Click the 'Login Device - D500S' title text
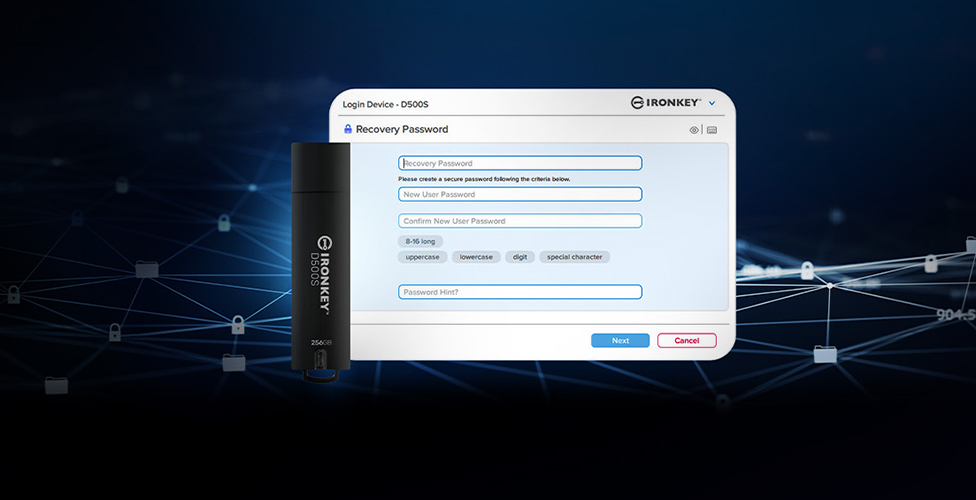 (x=385, y=105)
